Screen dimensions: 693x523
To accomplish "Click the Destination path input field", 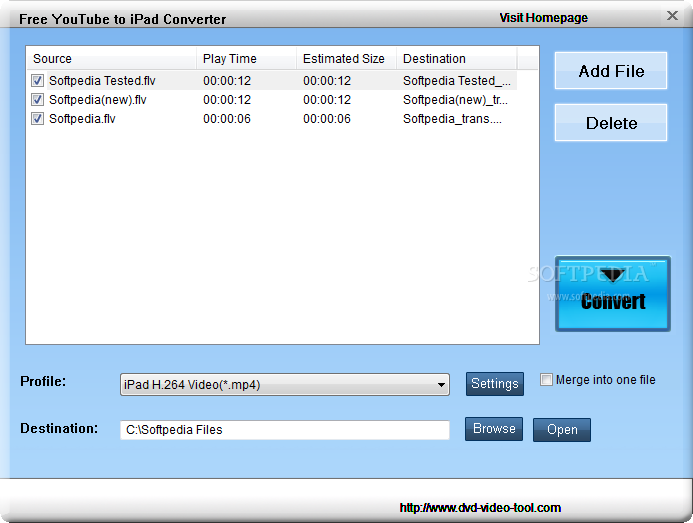I will [x=285, y=430].
